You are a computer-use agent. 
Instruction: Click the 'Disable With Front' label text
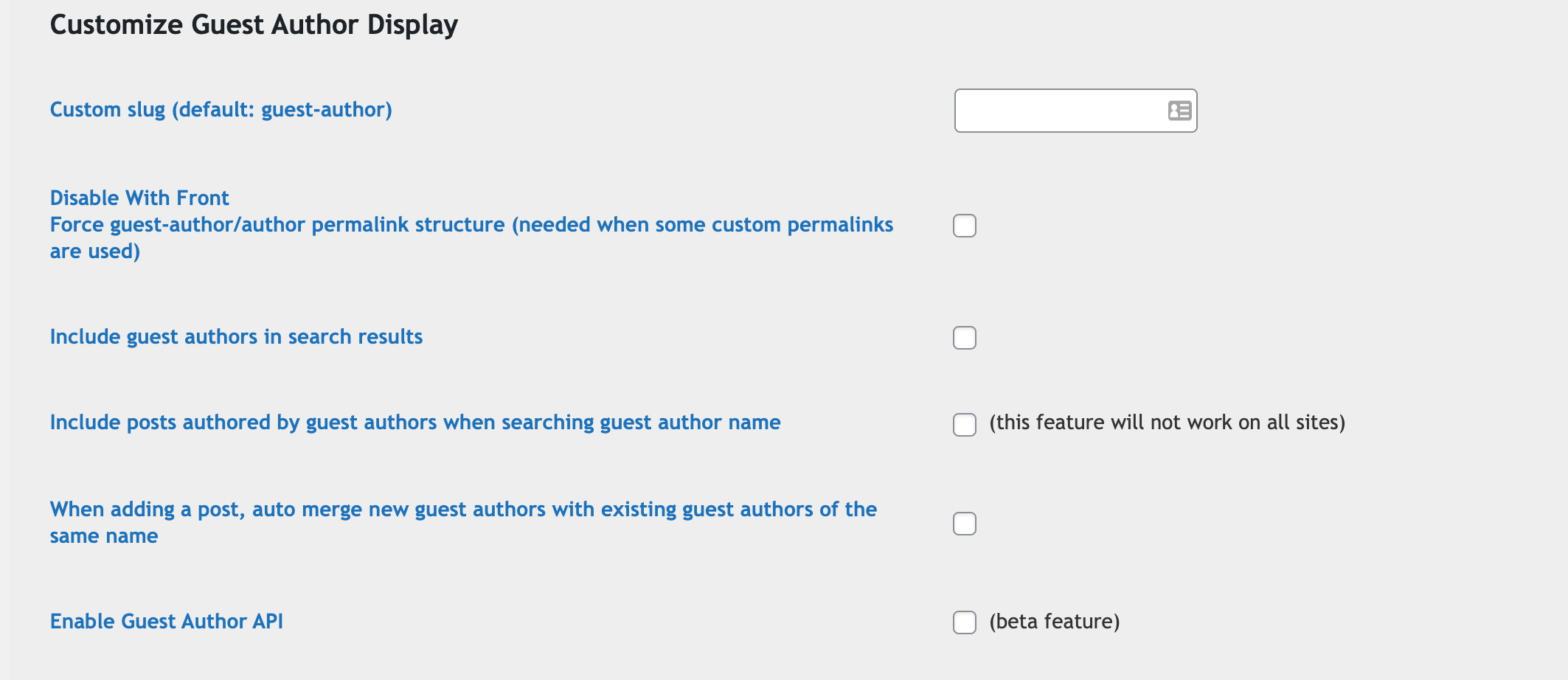click(x=139, y=198)
